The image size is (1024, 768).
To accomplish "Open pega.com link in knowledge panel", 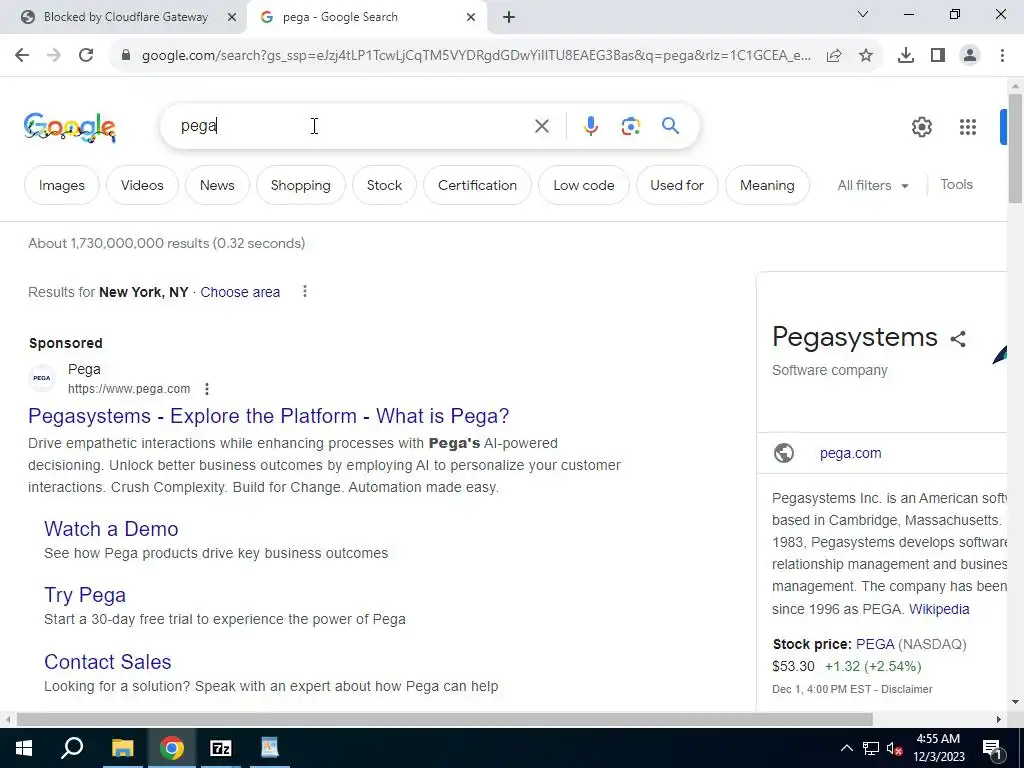I will pos(850,453).
